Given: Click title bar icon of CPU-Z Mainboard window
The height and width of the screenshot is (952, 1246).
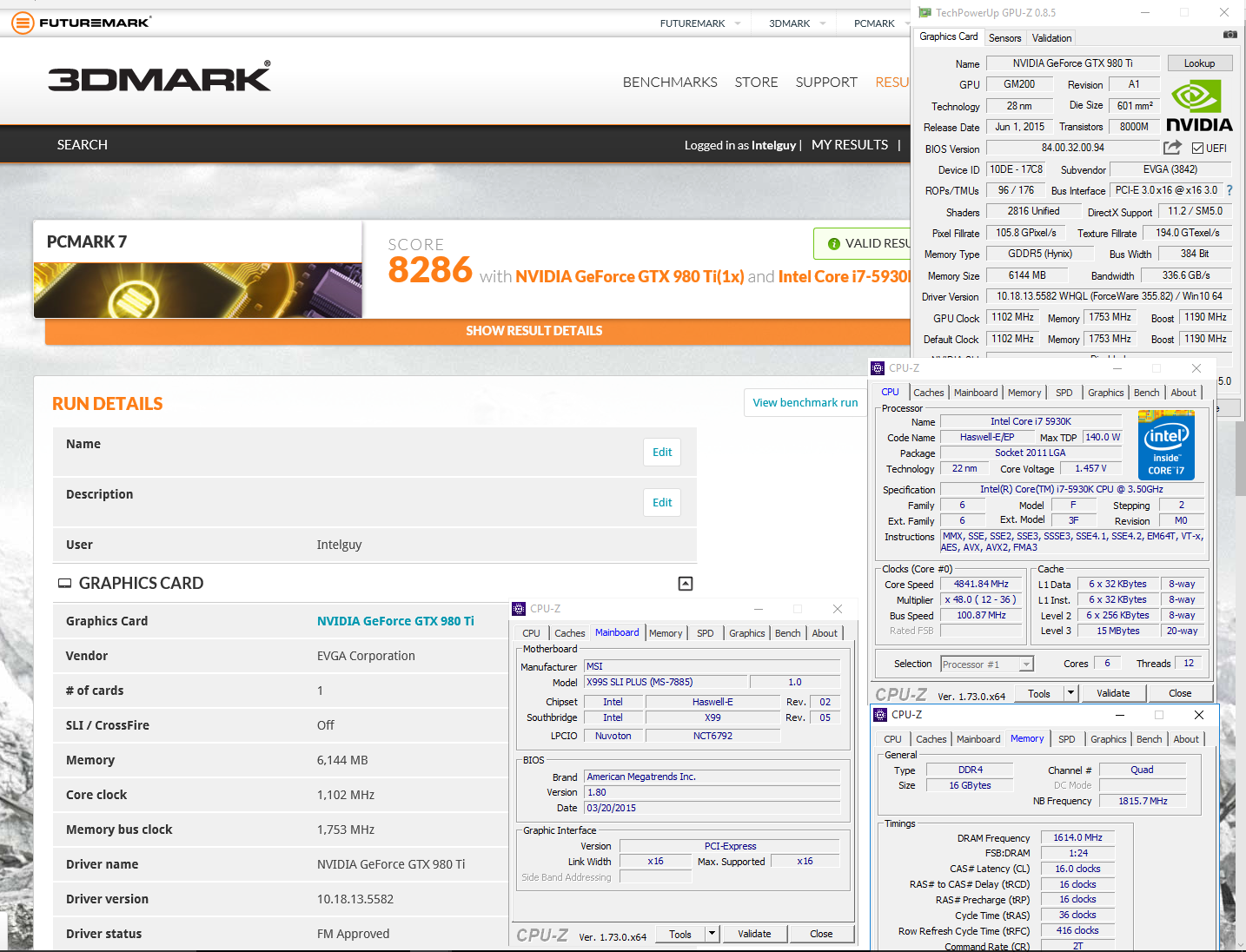Looking at the screenshot, I should point(519,609).
